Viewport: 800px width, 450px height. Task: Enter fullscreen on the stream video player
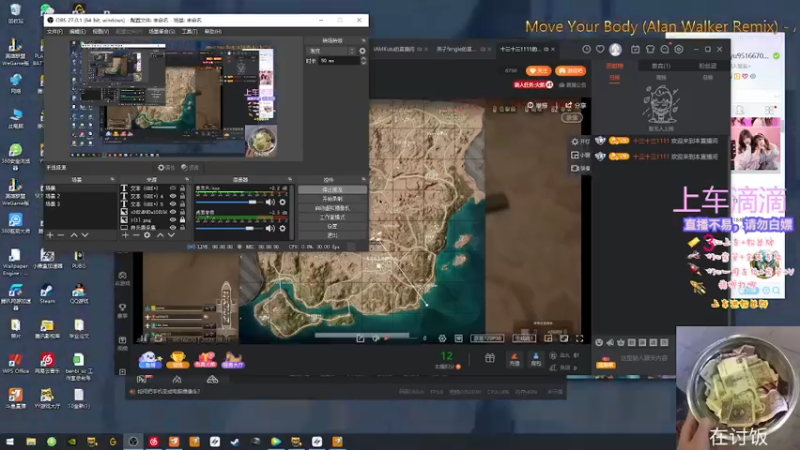point(580,338)
